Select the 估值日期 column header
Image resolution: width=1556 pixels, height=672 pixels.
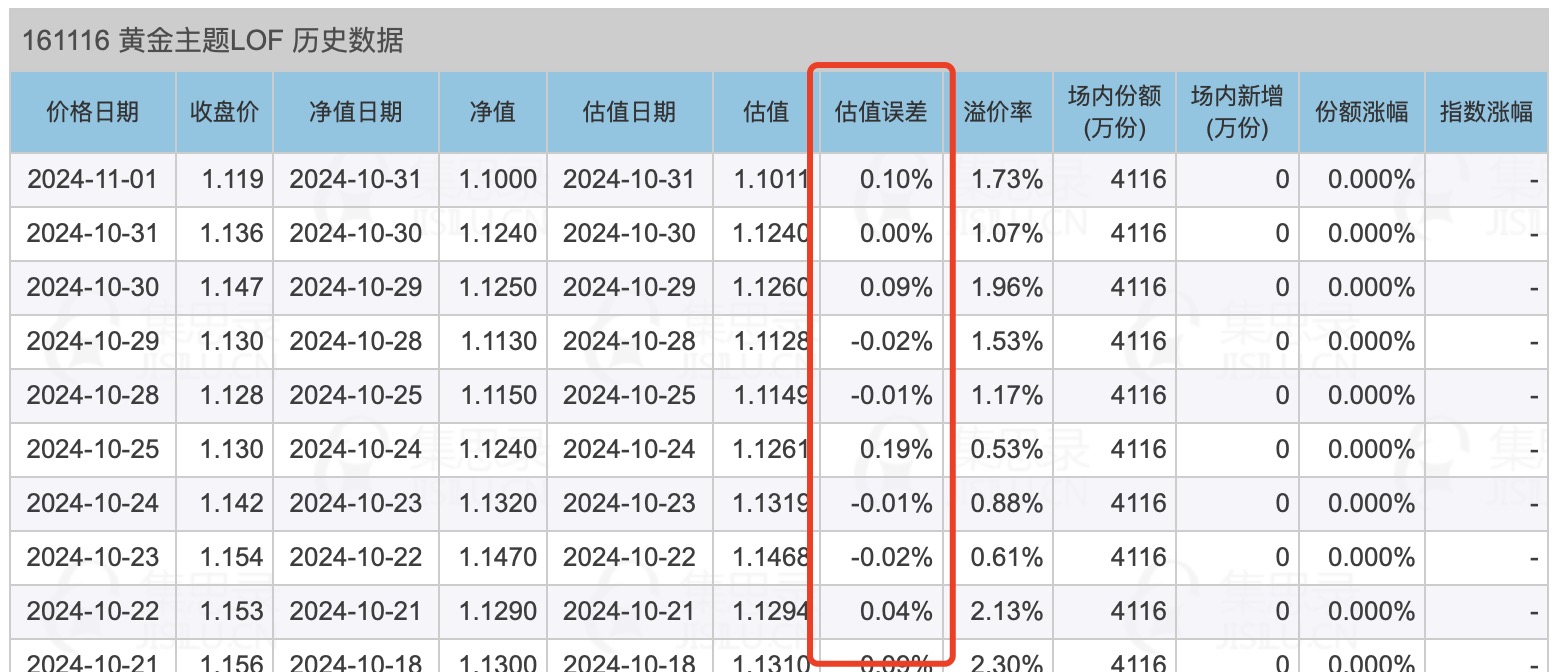pyautogui.click(x=629, y=112)
